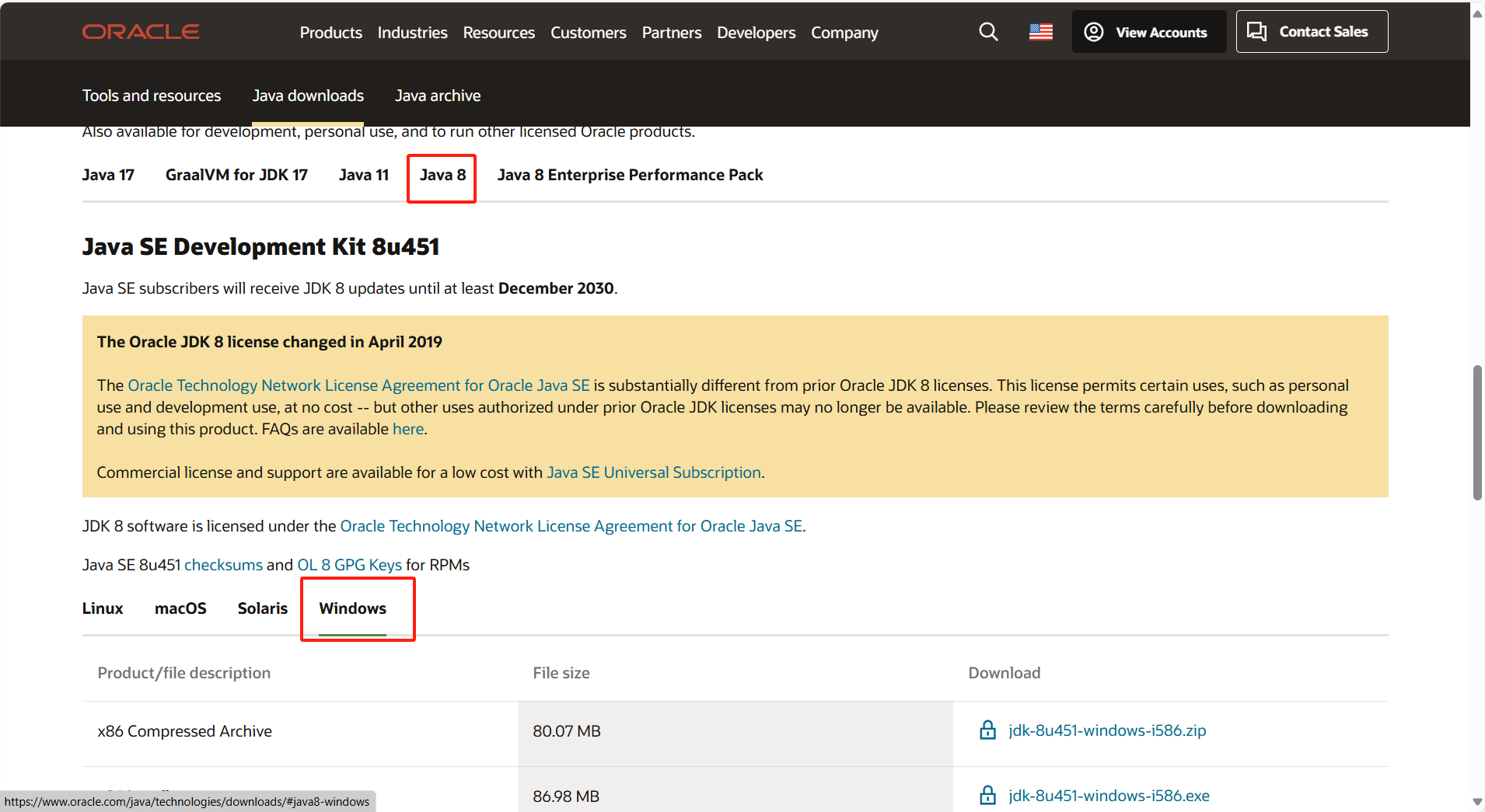The image size is (1485, 812).
Task: Select Windows OS tab
Action: (352, 608)
